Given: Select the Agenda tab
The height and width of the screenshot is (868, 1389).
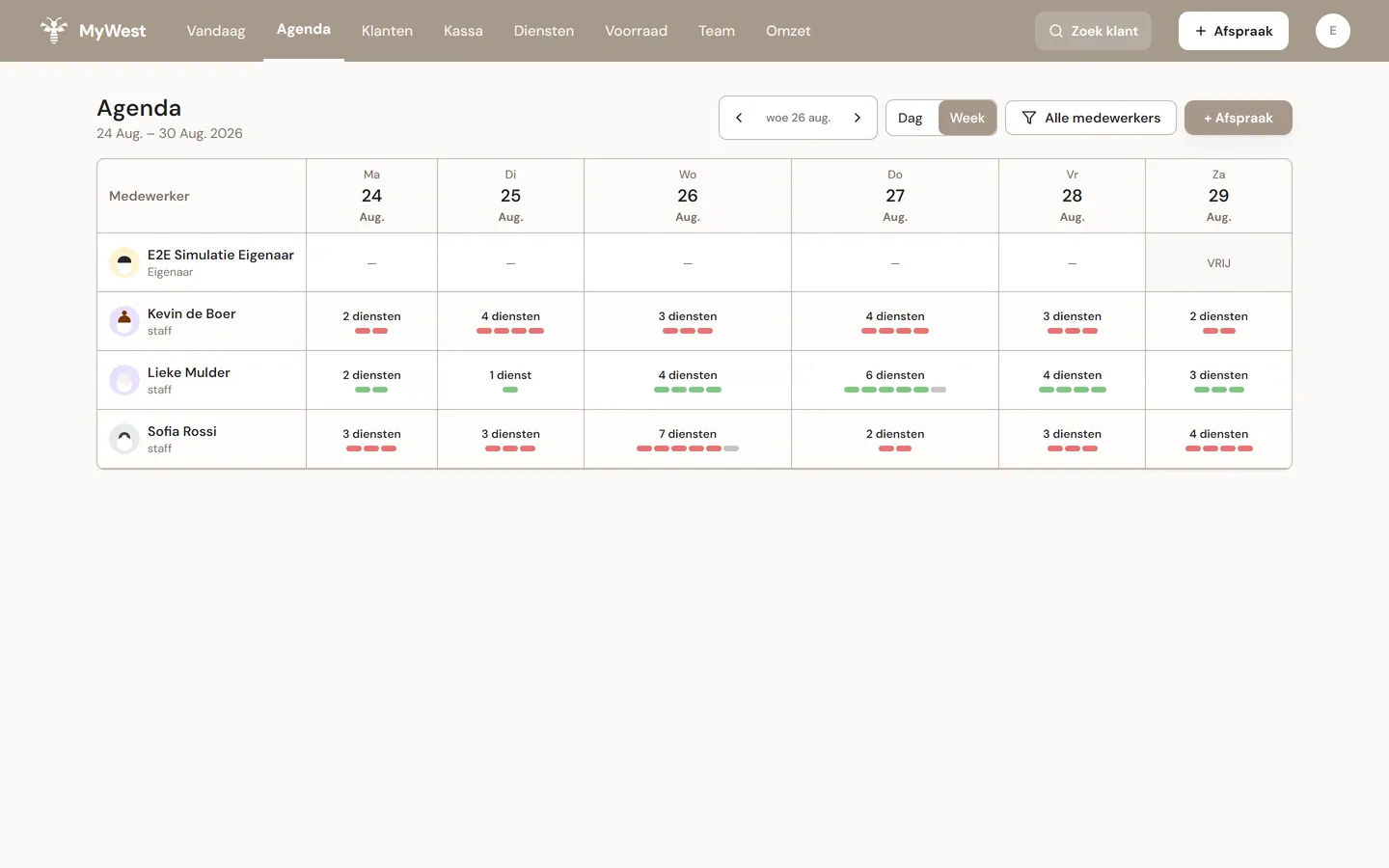Looking at the screenshot, I should tap(304, 30).
